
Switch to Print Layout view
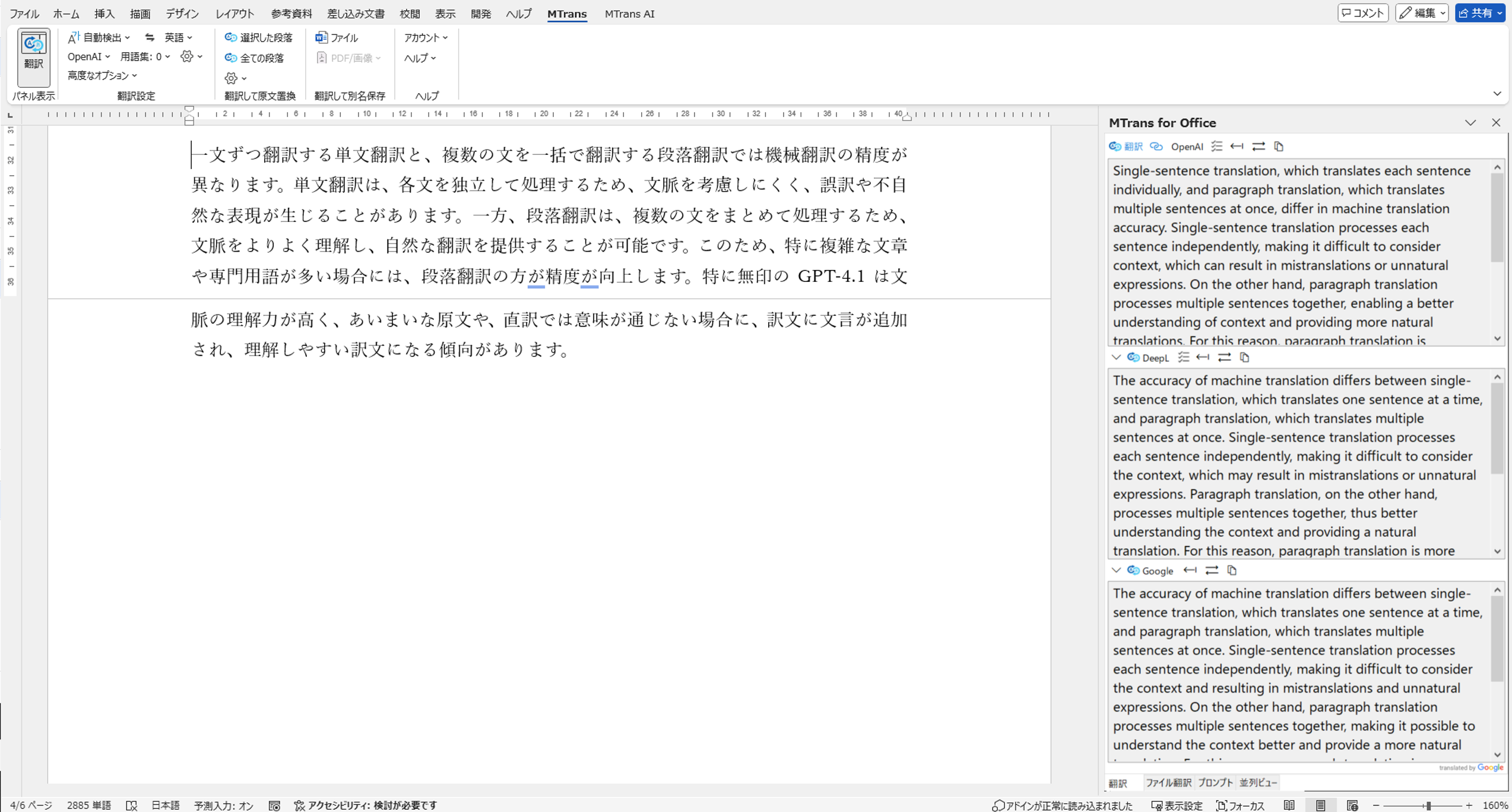tap(1320, 805)
